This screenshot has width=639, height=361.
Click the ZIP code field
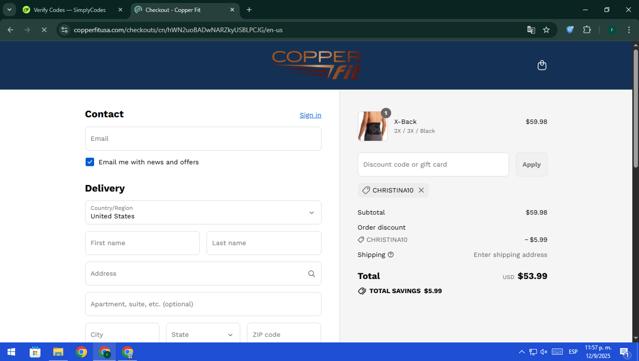(284, 335)
